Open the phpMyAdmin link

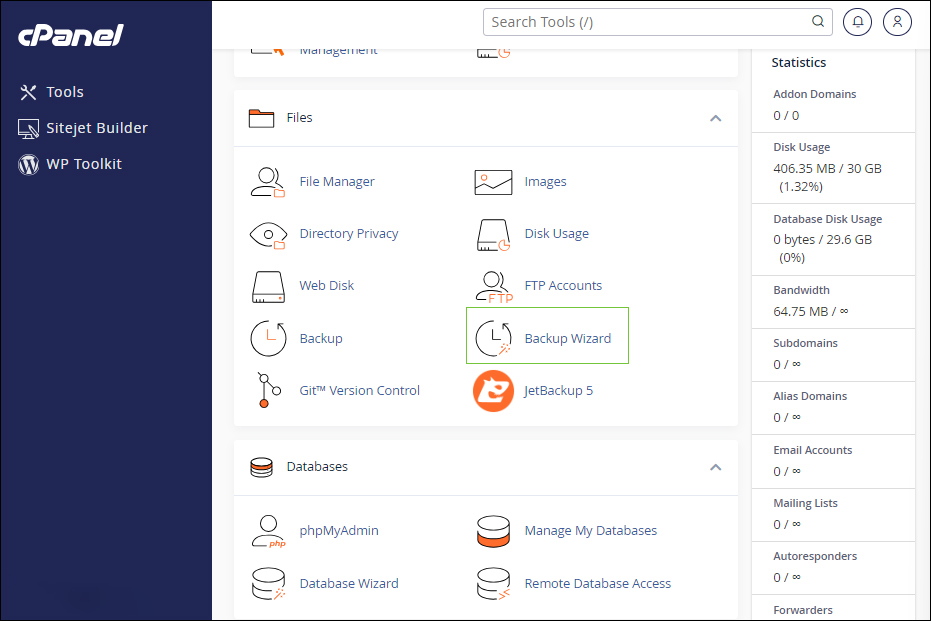338,531
